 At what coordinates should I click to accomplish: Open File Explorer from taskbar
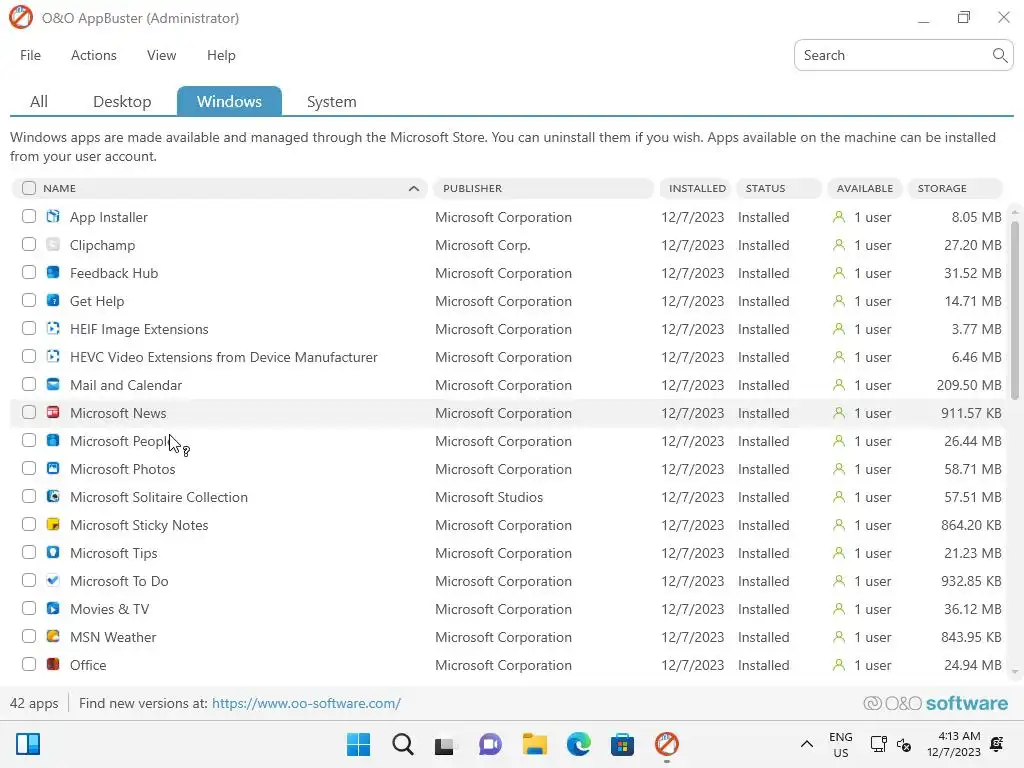click(535, 744)
